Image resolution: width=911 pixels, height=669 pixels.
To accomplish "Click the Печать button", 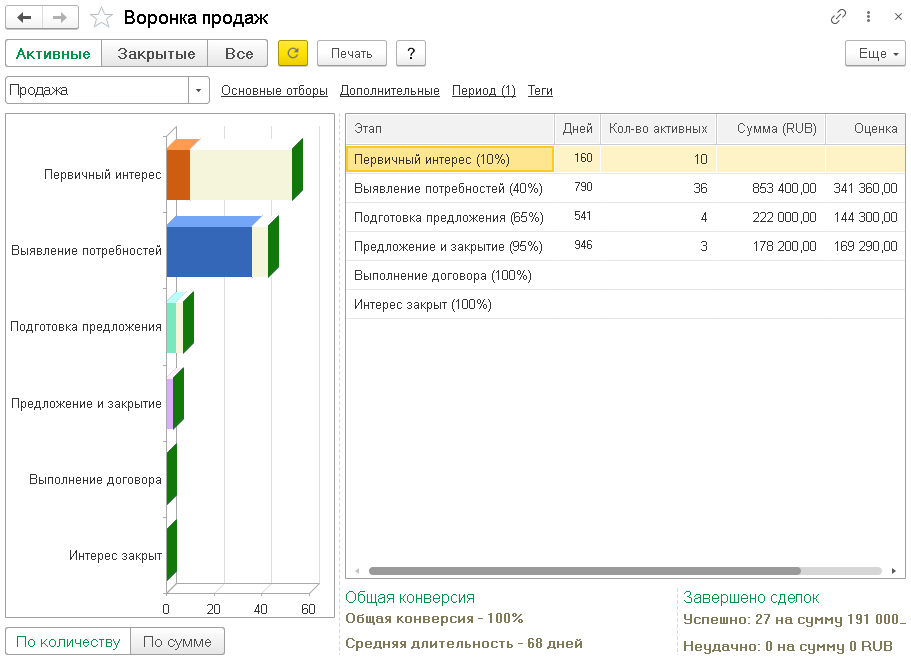I will [352, 53].
